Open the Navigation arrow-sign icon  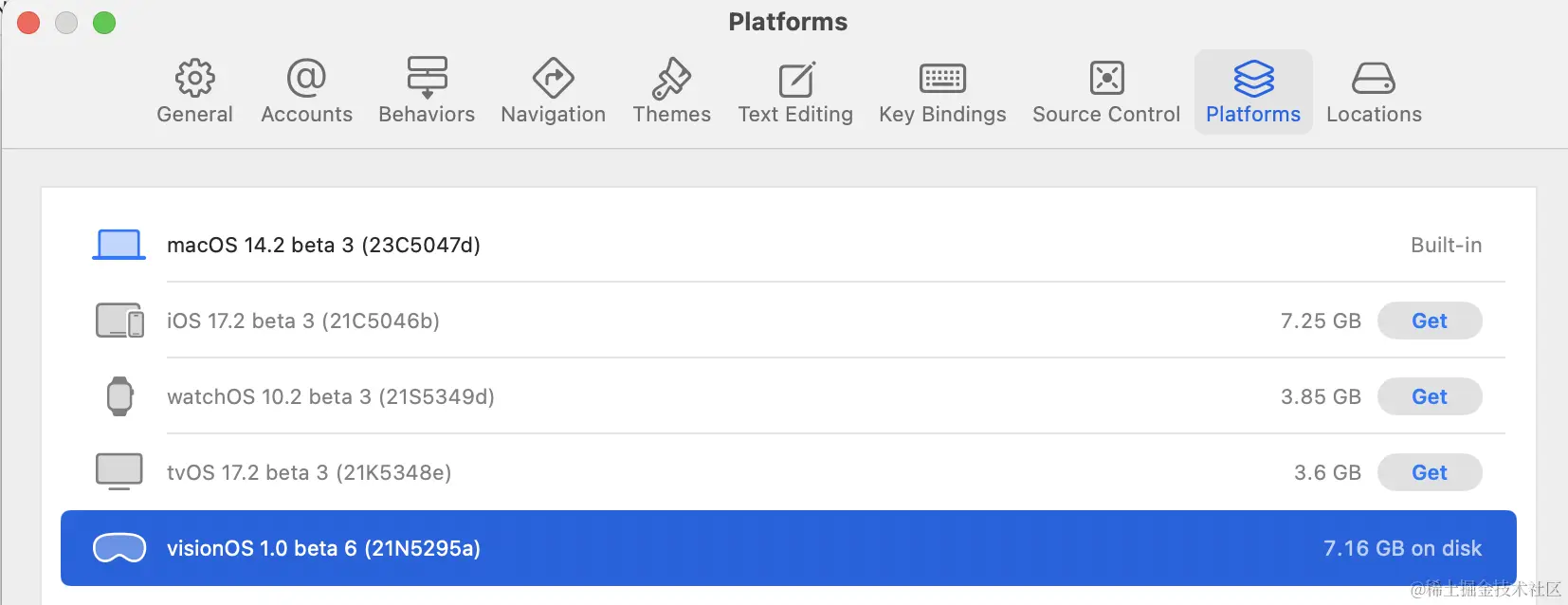553,78
